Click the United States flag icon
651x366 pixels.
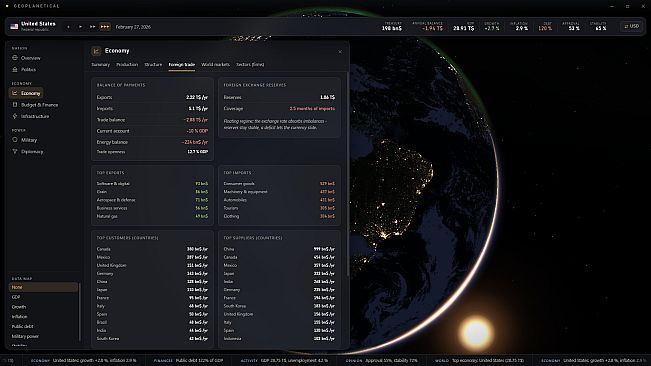pyautogui.click(x=14, y=27)
